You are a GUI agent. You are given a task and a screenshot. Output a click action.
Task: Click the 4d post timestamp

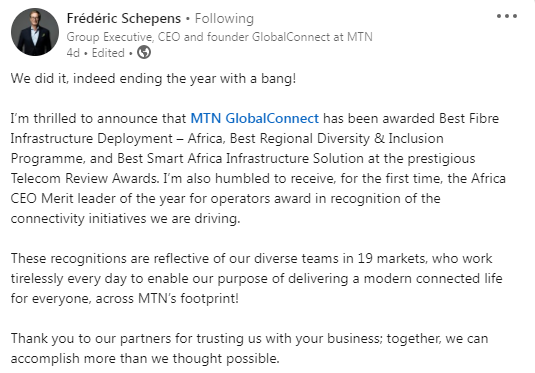[x=73, y=53]
